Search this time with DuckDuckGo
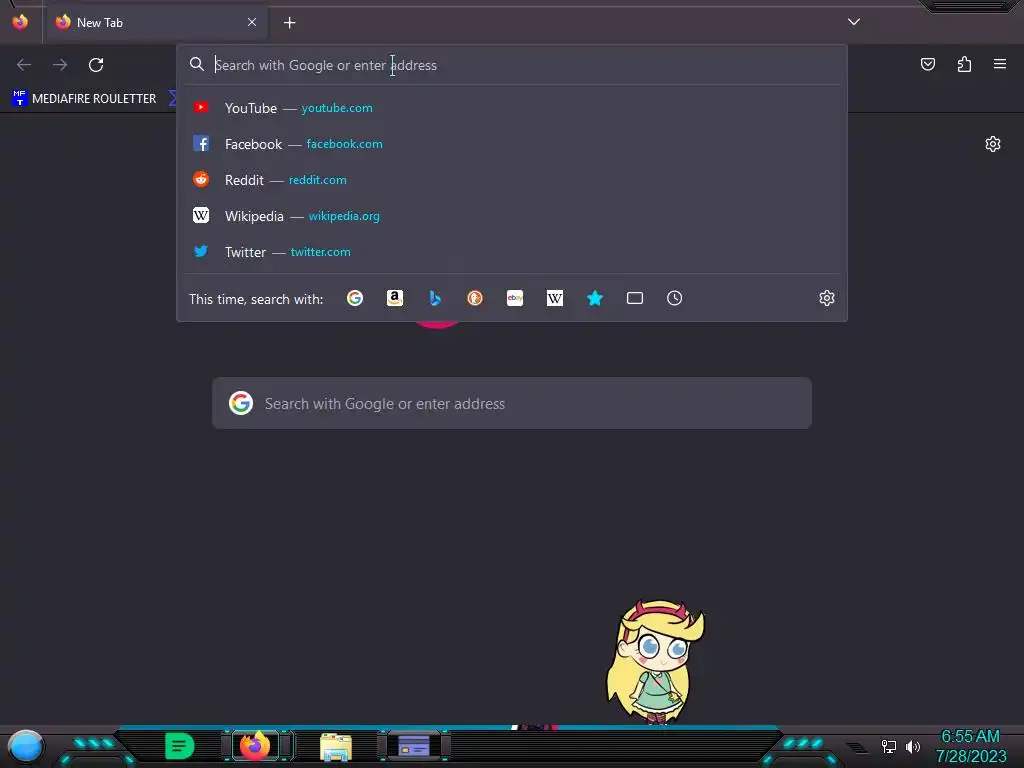Image resolution: width=1024 pixels, height=768 pixels. point(475,298)
